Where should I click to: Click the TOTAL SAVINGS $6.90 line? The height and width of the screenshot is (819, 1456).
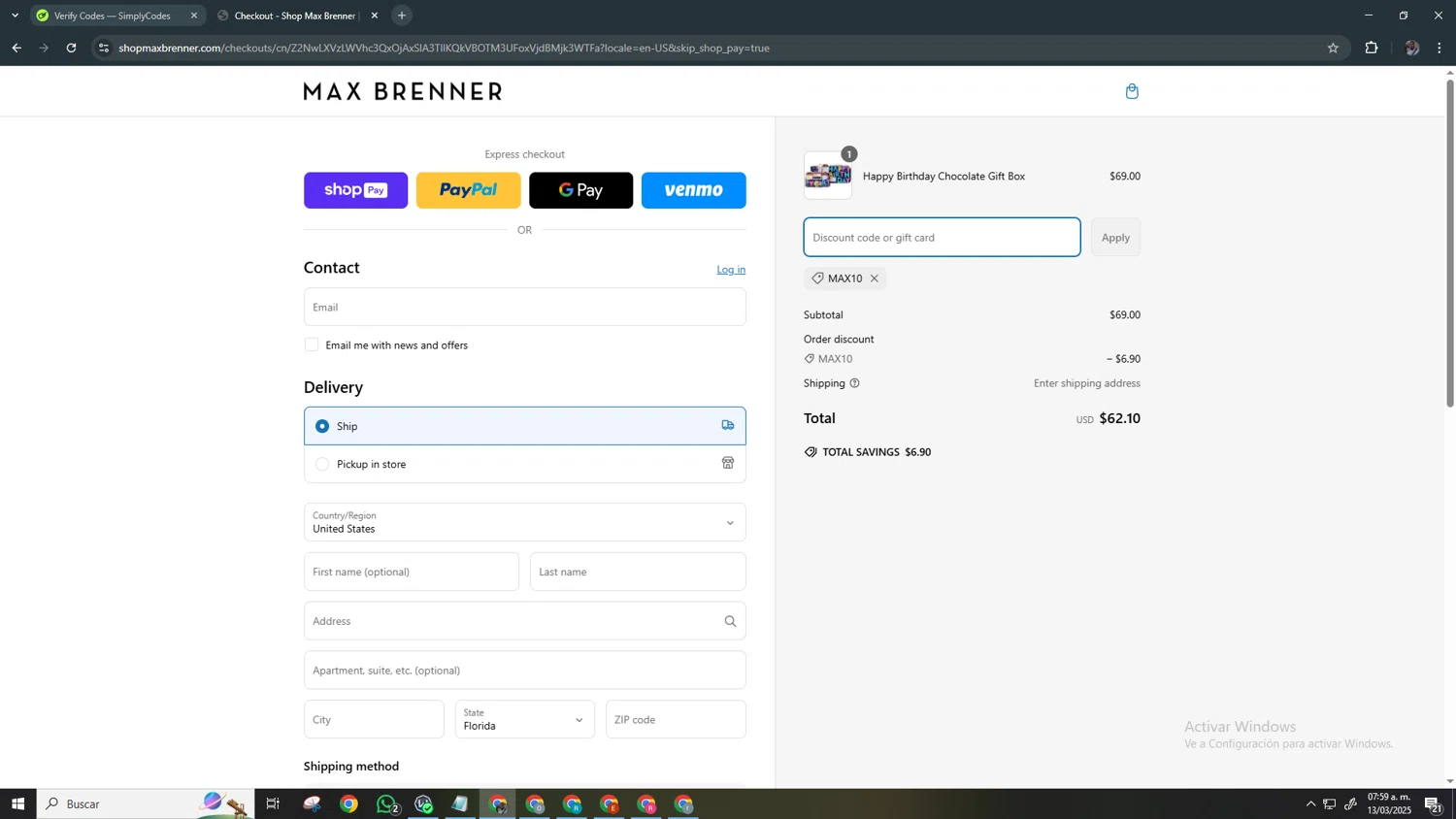(x=868, y=452)
